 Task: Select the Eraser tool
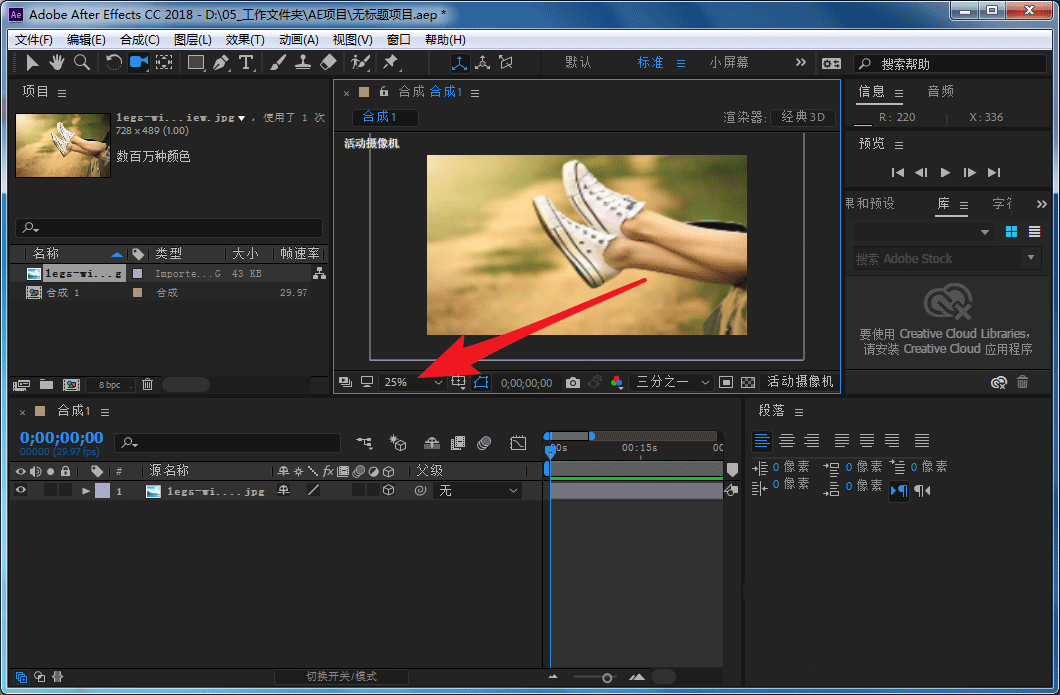pyautogui.click(x=328, y=62)
